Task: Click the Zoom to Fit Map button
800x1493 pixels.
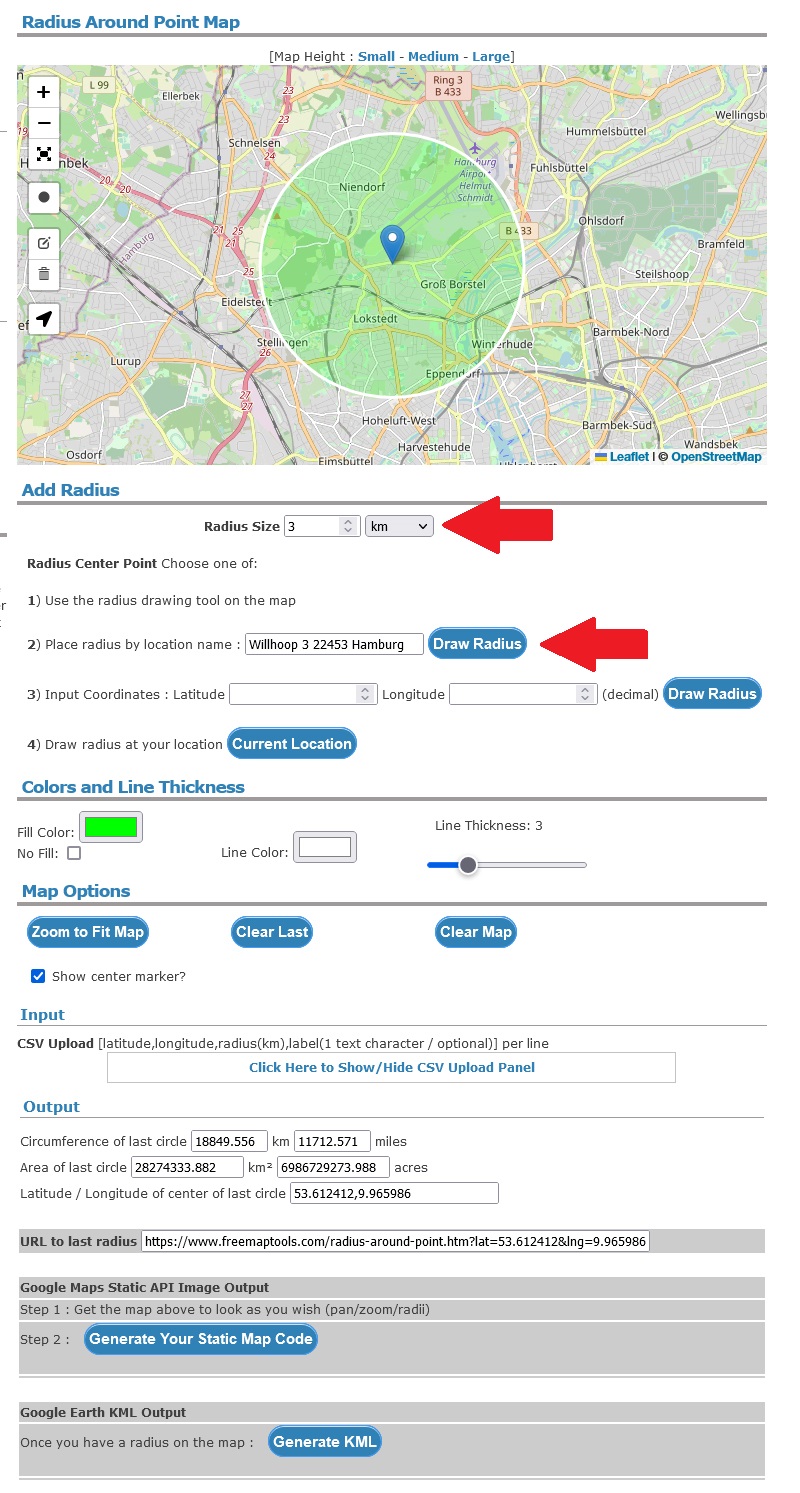Action: pos(88,932)
